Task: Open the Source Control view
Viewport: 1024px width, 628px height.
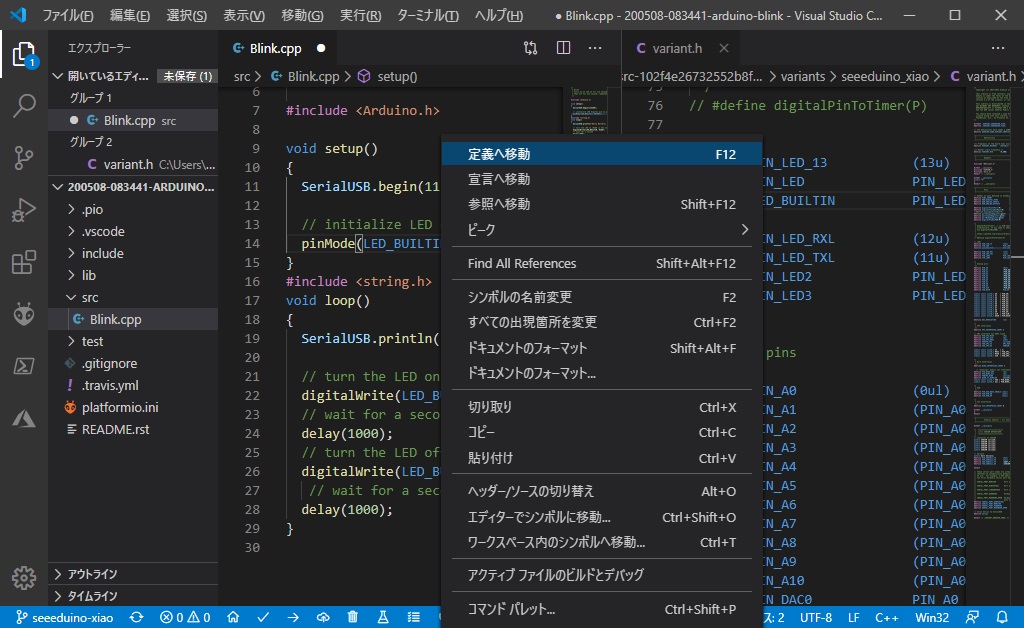Action: click(x=24, y=158)
